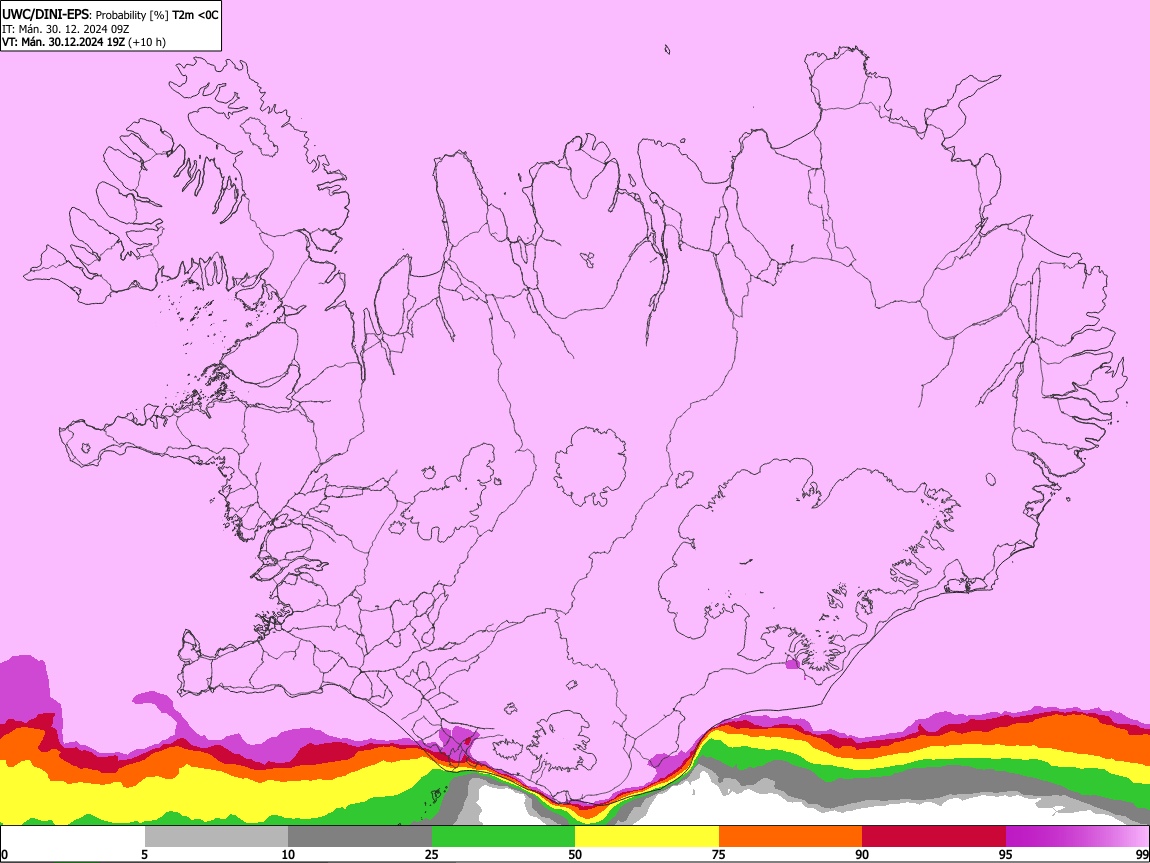The height and width of the screenshot is (863, 1150).
Task: Click the legend value '75'
Action: coord(719,854)
